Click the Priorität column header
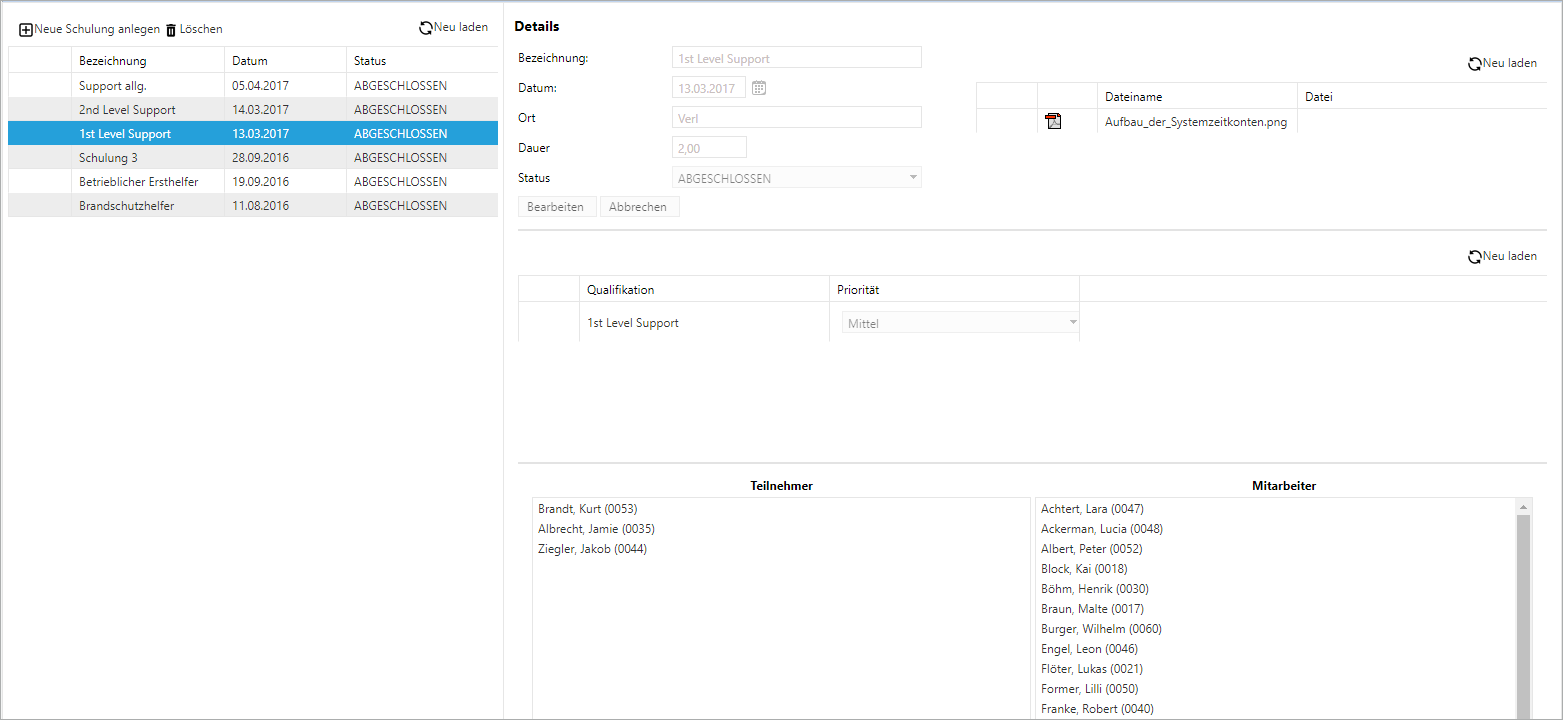Image resolution: width=1563 pixels, height=720 pixels. pyautogui.click(x=954, y=290)
